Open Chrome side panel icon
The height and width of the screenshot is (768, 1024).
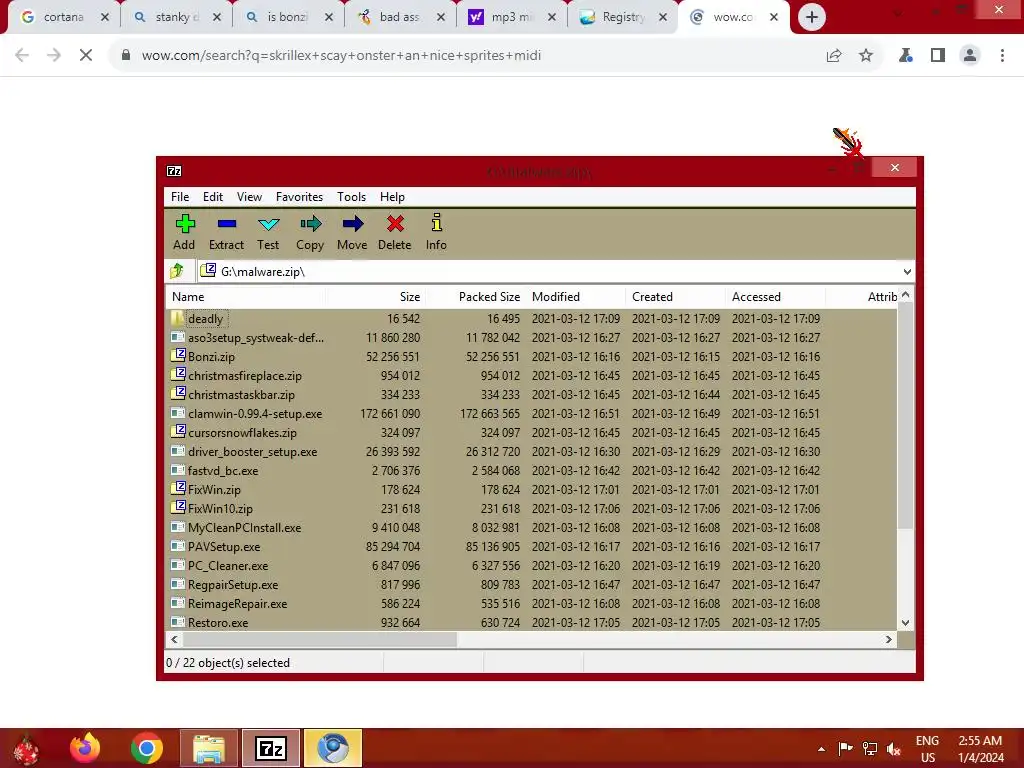coord(938,56)
